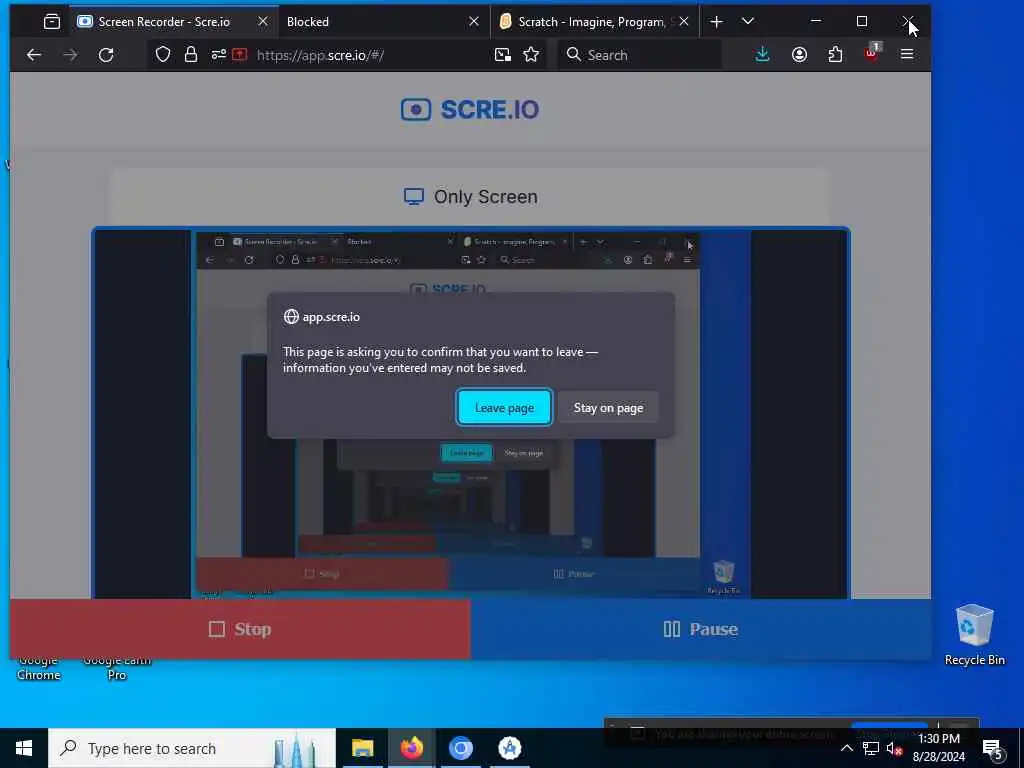Screen dimensions: 1024x768
Task: Close the Screen Recorder - Scre.io tab
Action: click(263, 22)
